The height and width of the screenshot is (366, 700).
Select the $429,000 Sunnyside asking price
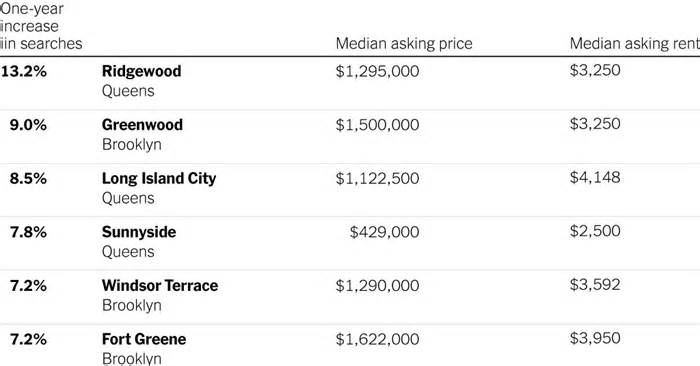click(x=384, y=232)
